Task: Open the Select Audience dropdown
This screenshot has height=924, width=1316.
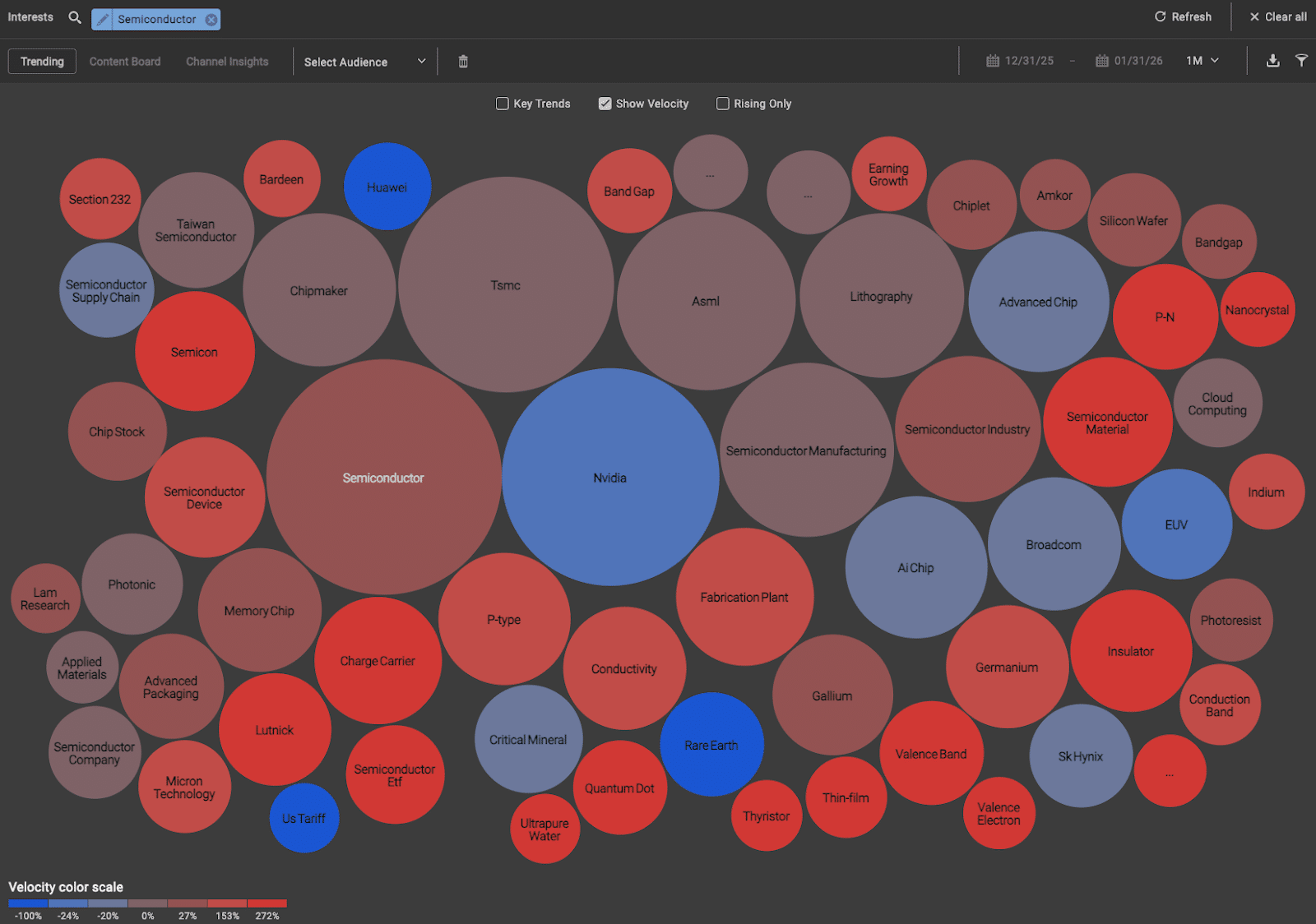Action: [364, 62]
